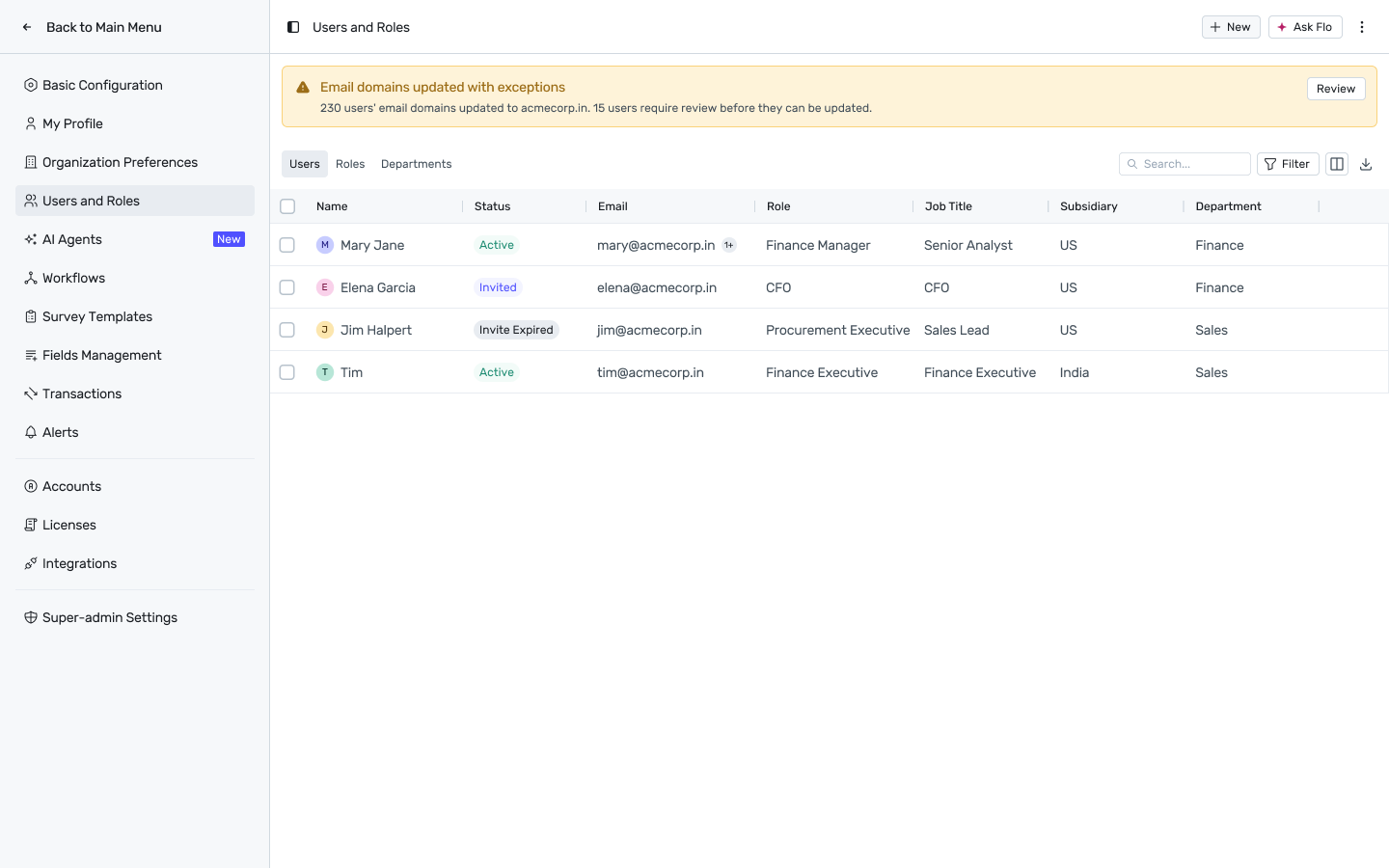Viewport: 1389px width, 868px height.
Task: Switch to the Departments tab
Action: click(x=417, y=164)
